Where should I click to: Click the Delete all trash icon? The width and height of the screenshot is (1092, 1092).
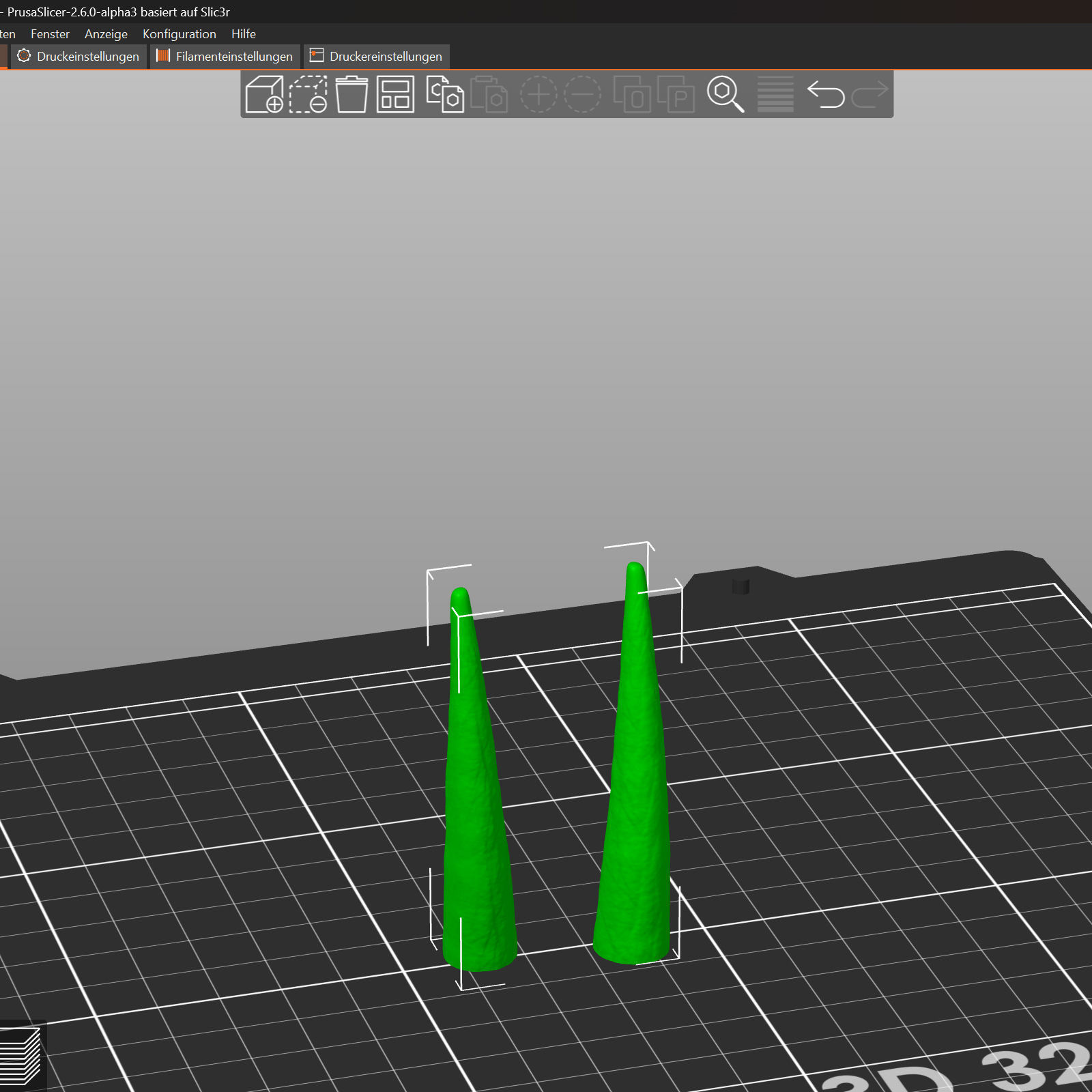pyautogui.click(x=351, y=94)
